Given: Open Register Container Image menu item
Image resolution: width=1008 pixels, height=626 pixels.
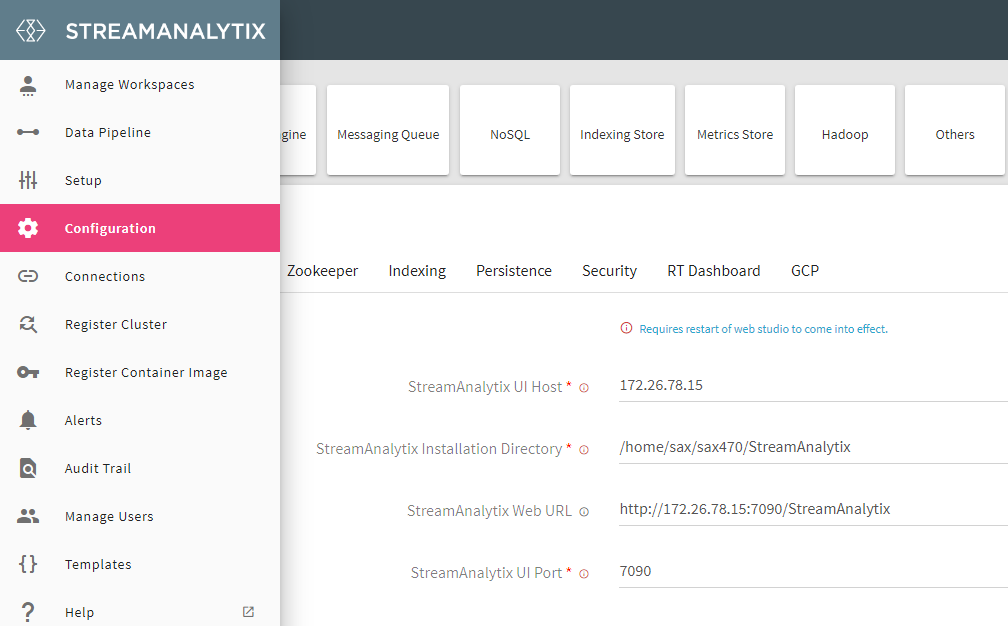Looking at the screenshot, I should tap(140, 372).
